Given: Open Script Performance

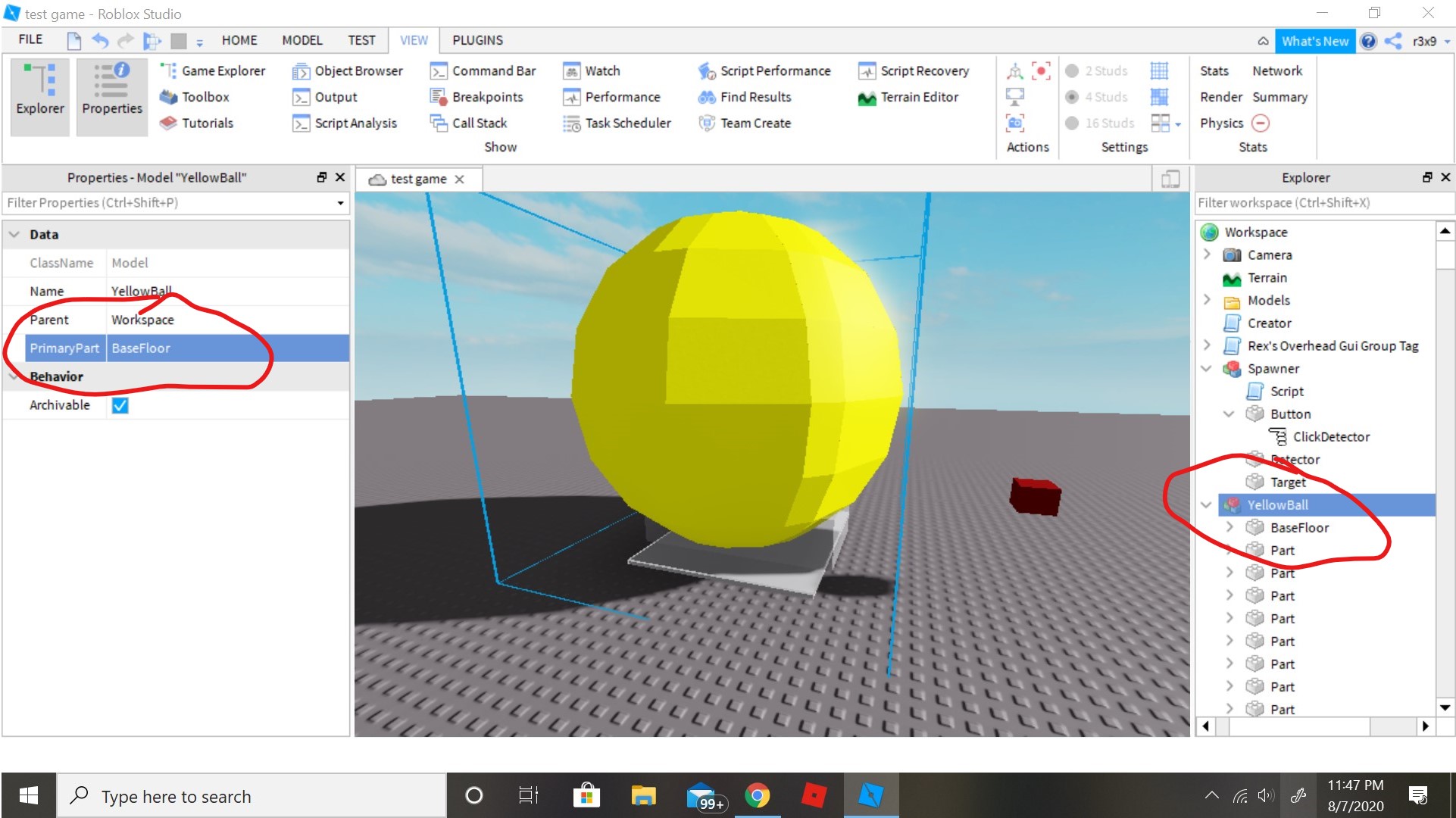Looking at the screenshot, I should tap(764, 70).
